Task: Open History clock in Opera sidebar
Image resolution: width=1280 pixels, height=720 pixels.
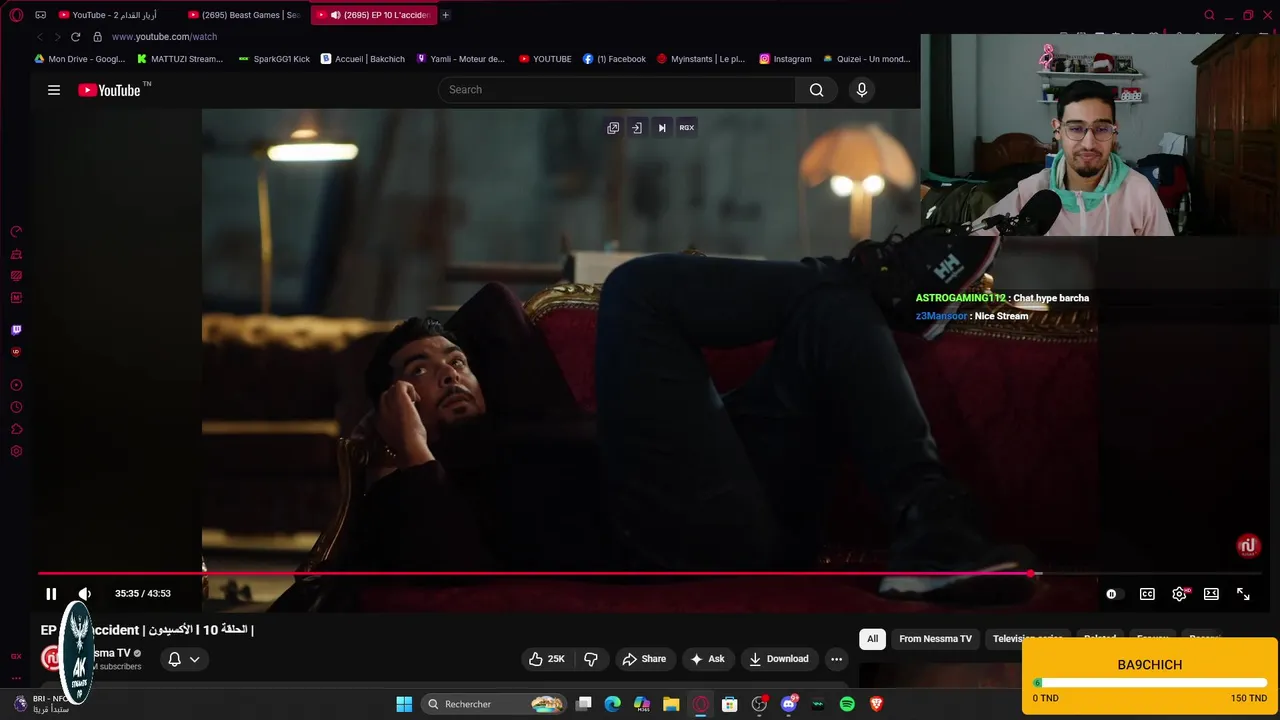Action: 16,407
